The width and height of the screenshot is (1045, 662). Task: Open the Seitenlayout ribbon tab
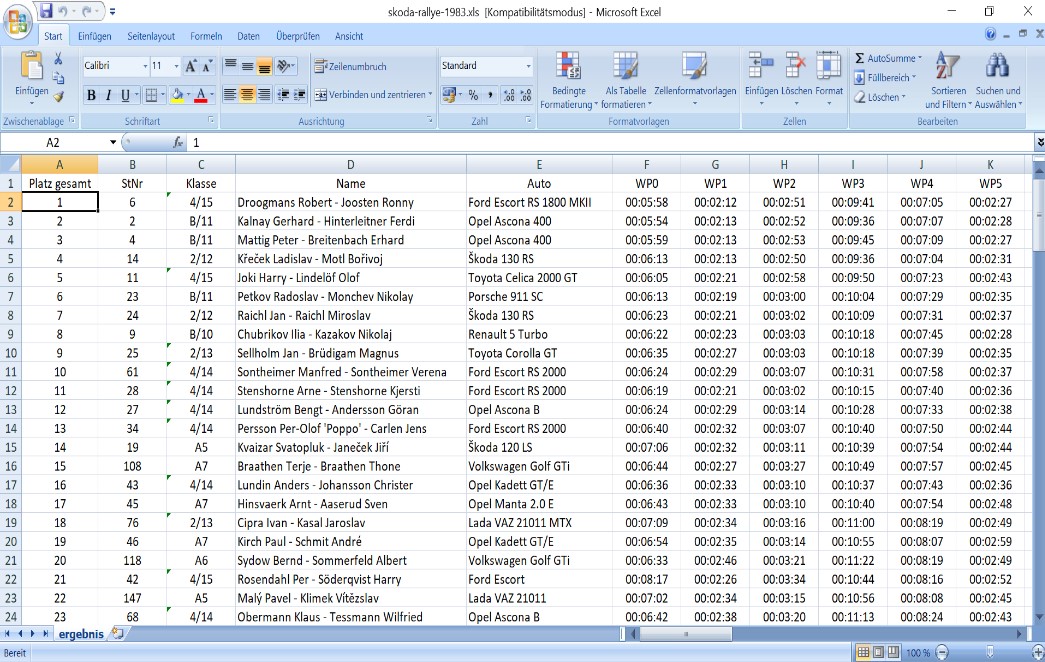point(151,36)
